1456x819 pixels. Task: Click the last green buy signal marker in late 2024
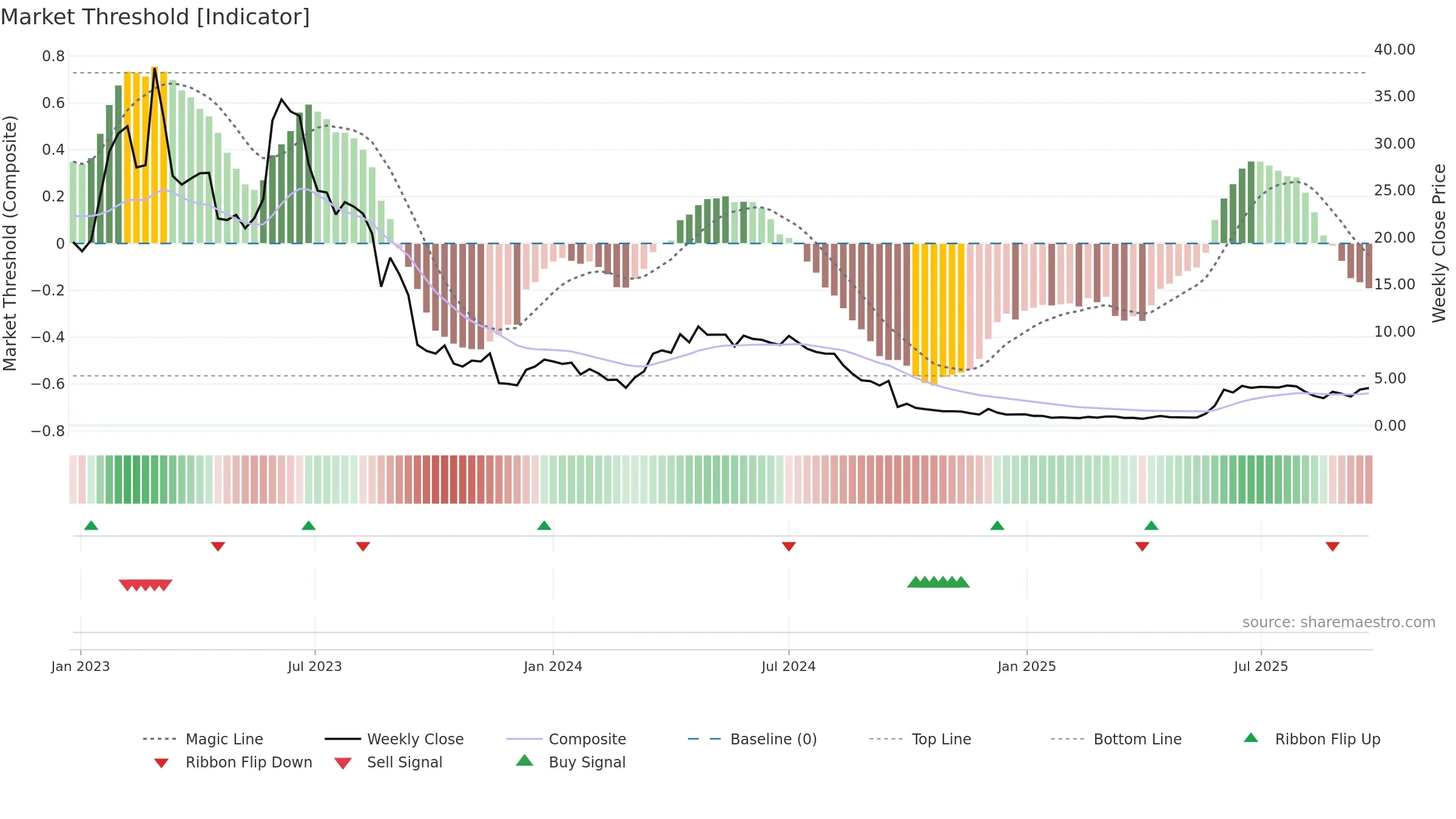pyautogui.click(x=962, y=582)
